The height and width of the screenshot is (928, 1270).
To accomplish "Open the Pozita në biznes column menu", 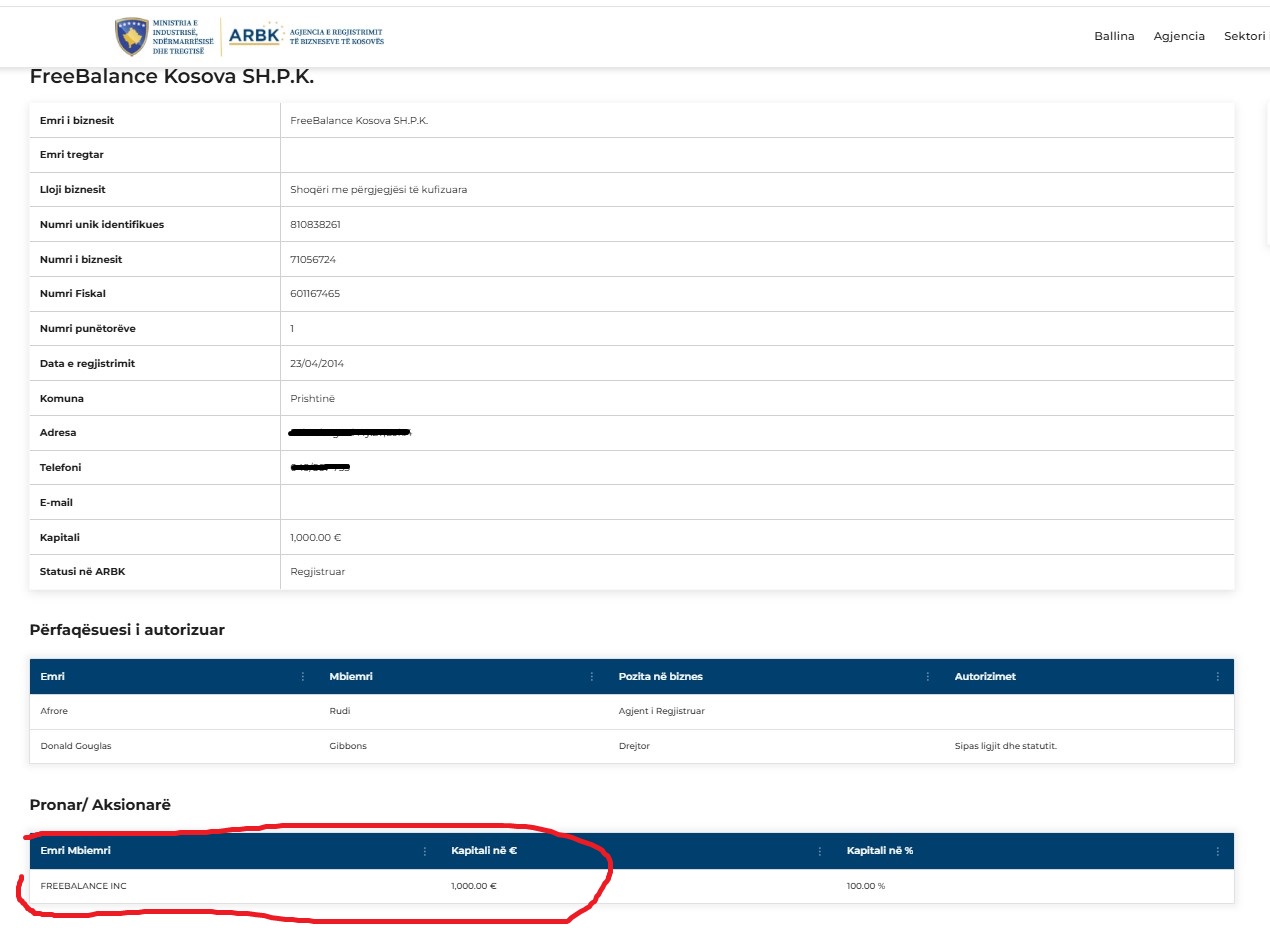I will pos(929,677).
